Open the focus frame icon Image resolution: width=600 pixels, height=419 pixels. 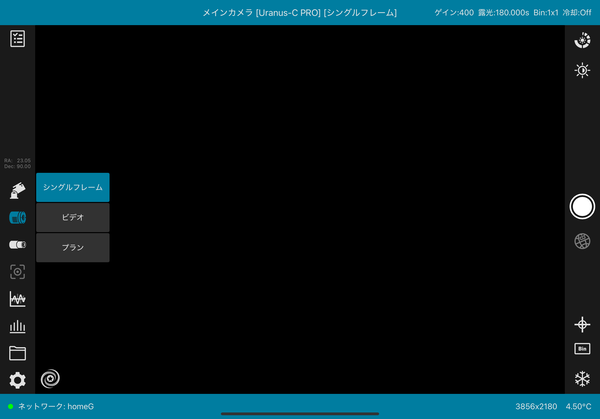18,272
